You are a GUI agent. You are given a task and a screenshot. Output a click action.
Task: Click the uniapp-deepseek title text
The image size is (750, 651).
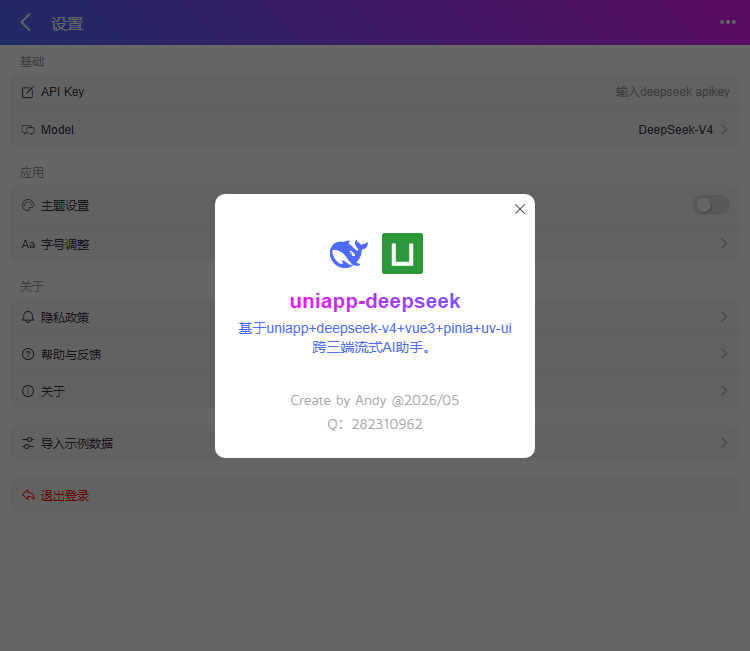(375, 301)
